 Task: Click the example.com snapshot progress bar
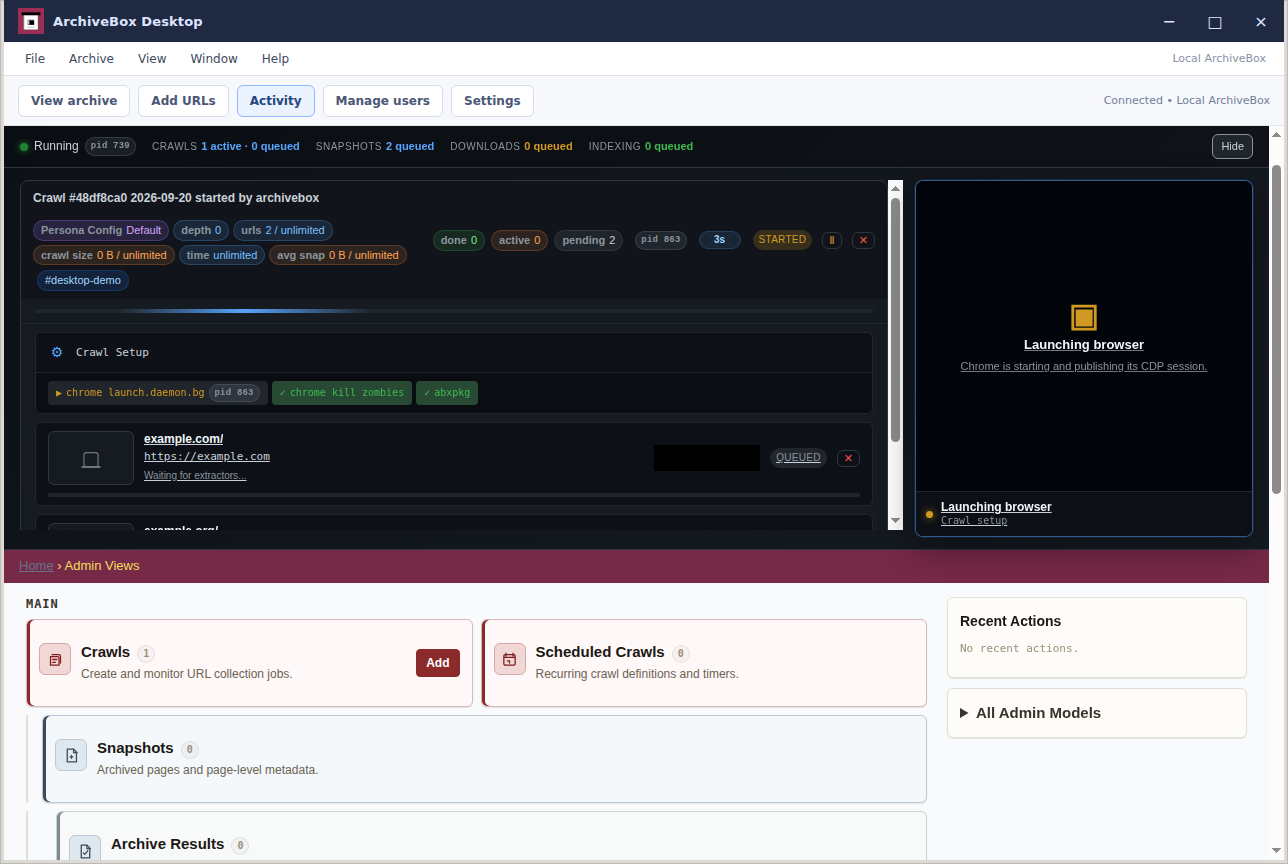point(453,495)
